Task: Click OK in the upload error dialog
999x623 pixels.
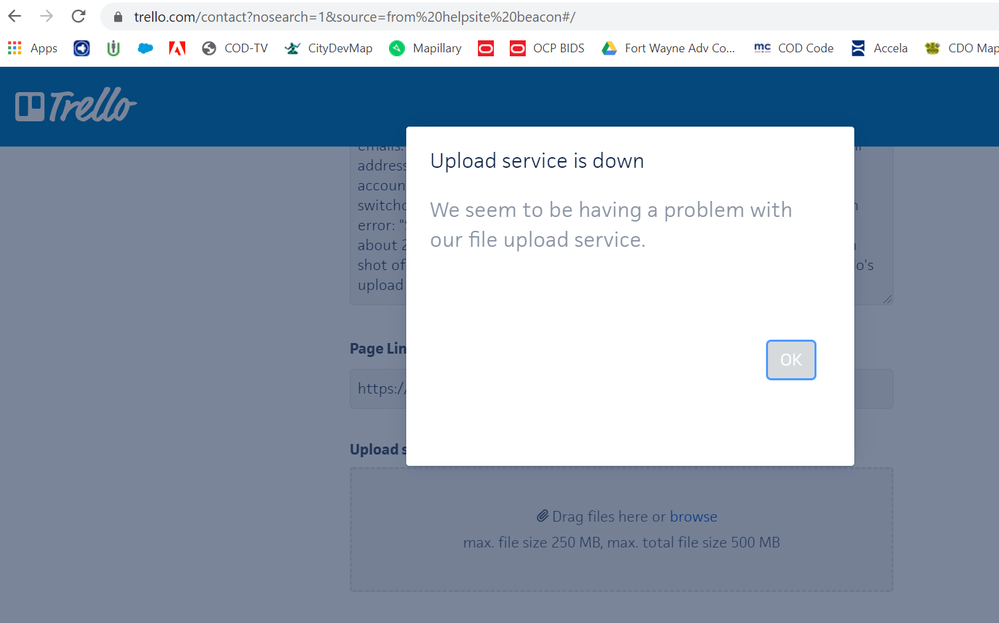Action: coord(790,360)
